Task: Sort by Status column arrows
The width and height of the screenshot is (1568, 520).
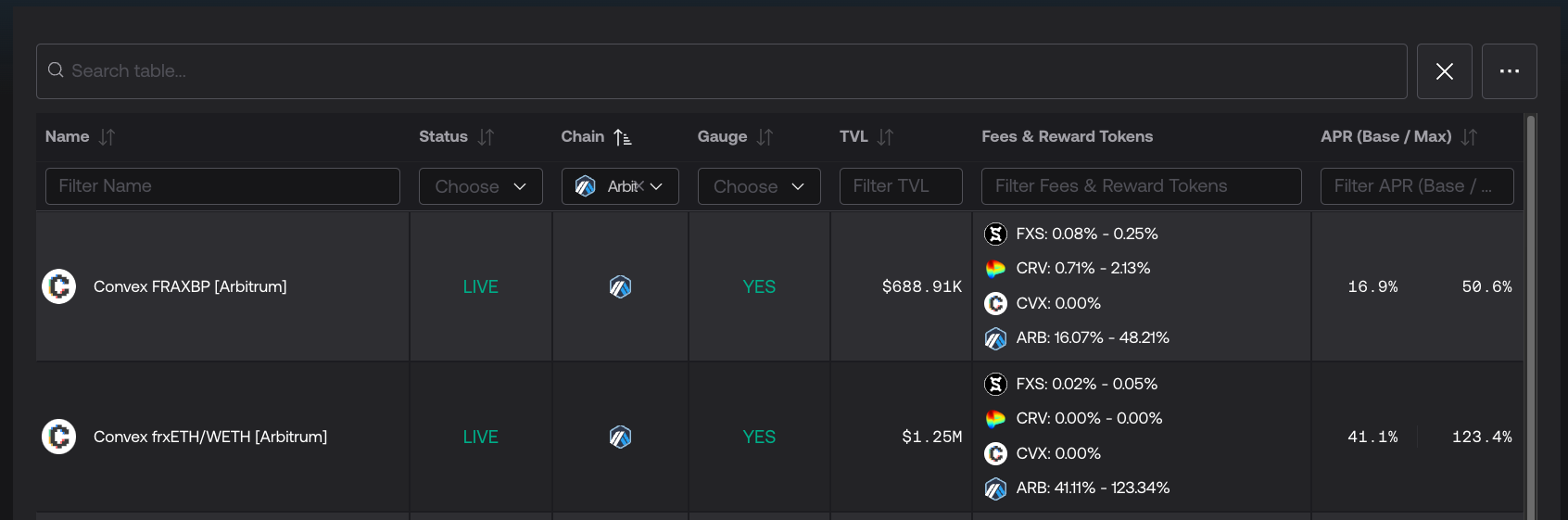Action: click(486, 137)
